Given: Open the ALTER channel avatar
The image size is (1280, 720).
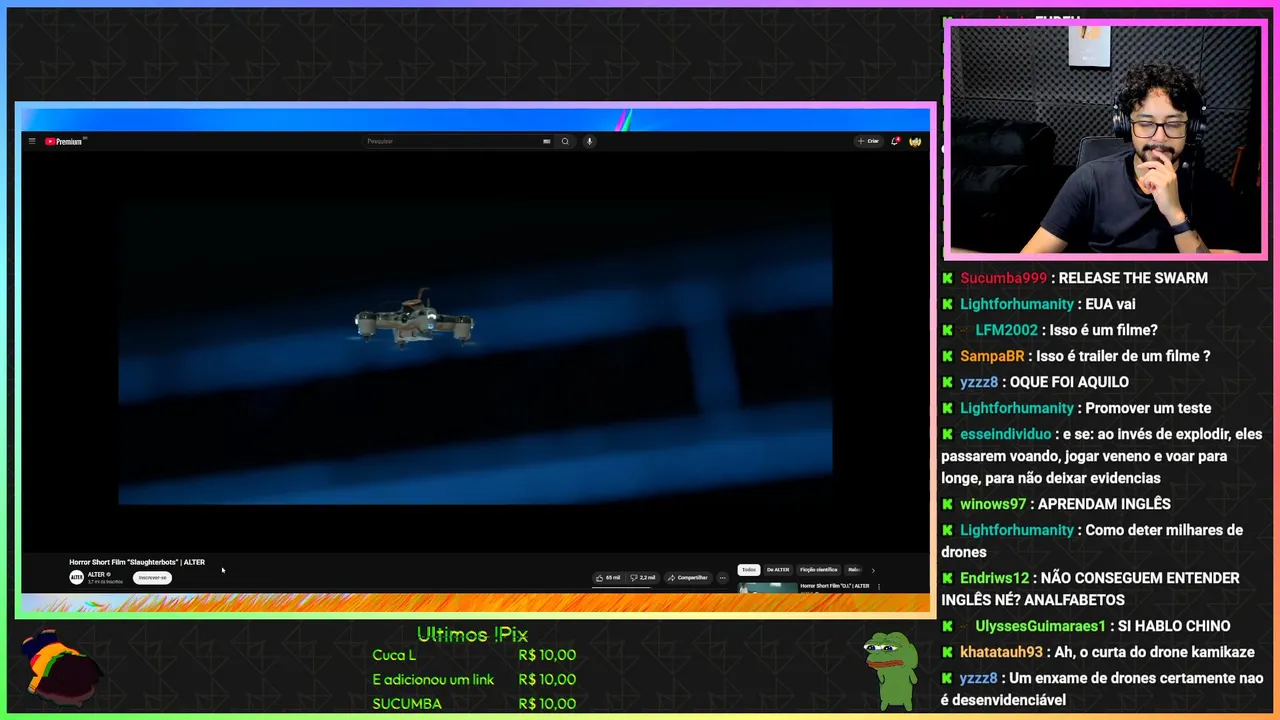Looking at the screenshot, I should (76, 577).
